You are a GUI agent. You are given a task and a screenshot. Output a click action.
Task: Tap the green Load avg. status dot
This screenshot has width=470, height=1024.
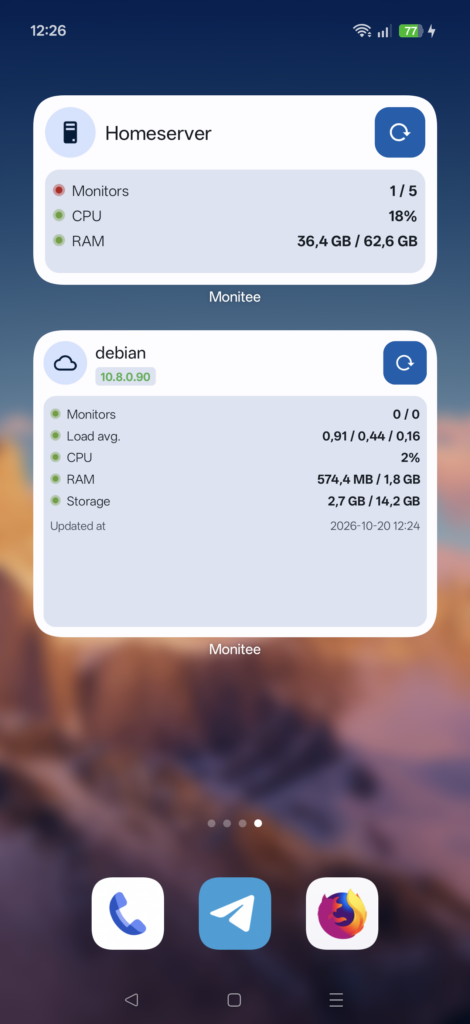pyautogui.click(x=55, y=436)
